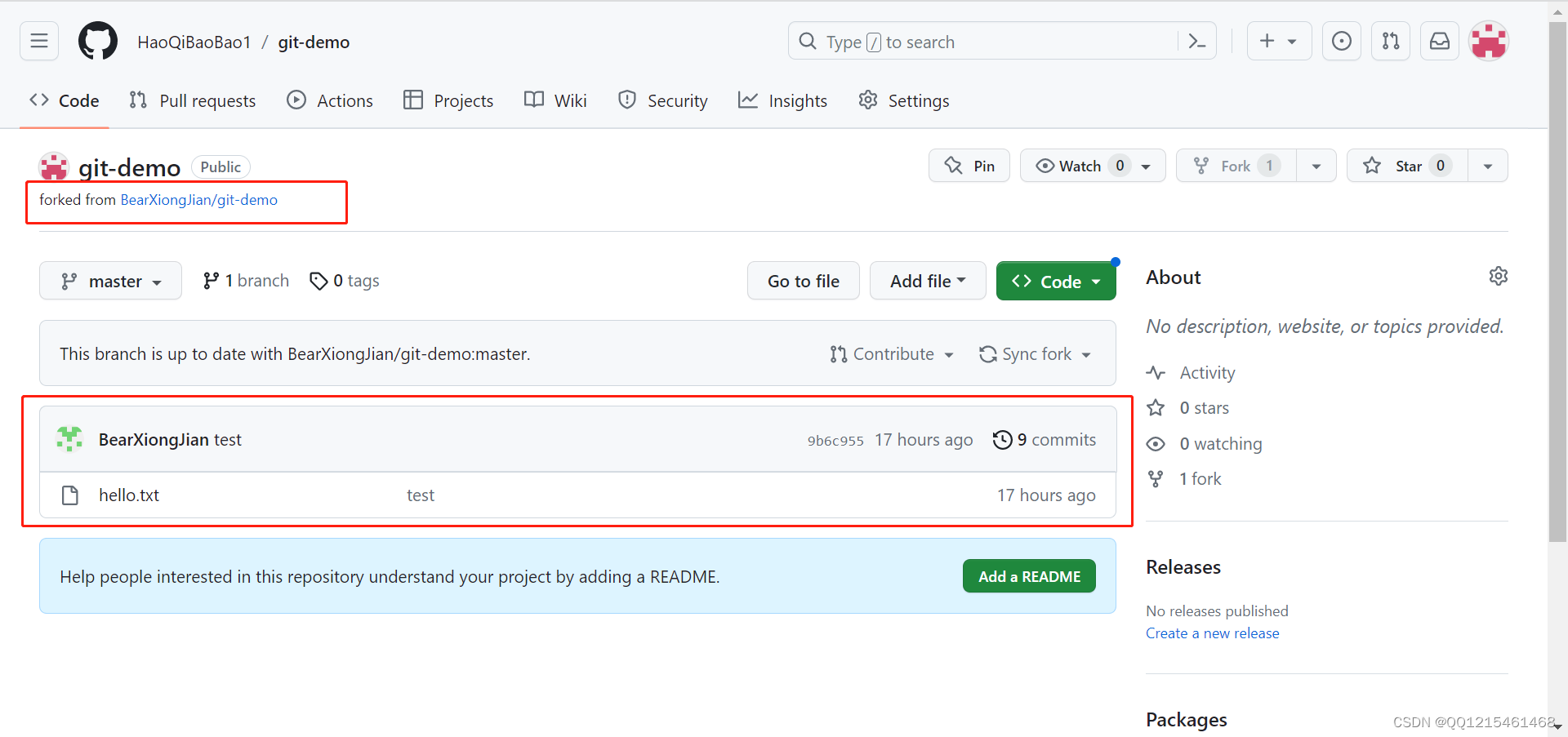Click the Add a README button
This screenshot has height=737, width=1568.
click(x=1029, y=576)
